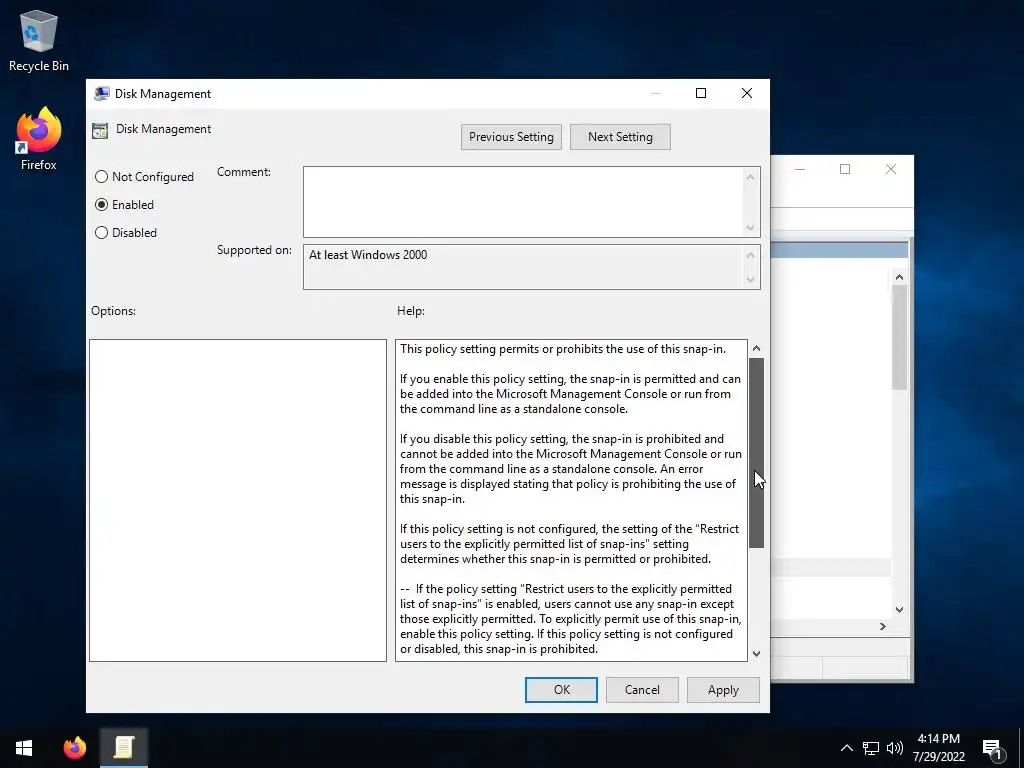The image size is (1024, 768).
Task: Click the Help pane scroll down arrow
Action: (x=756, y=653)
